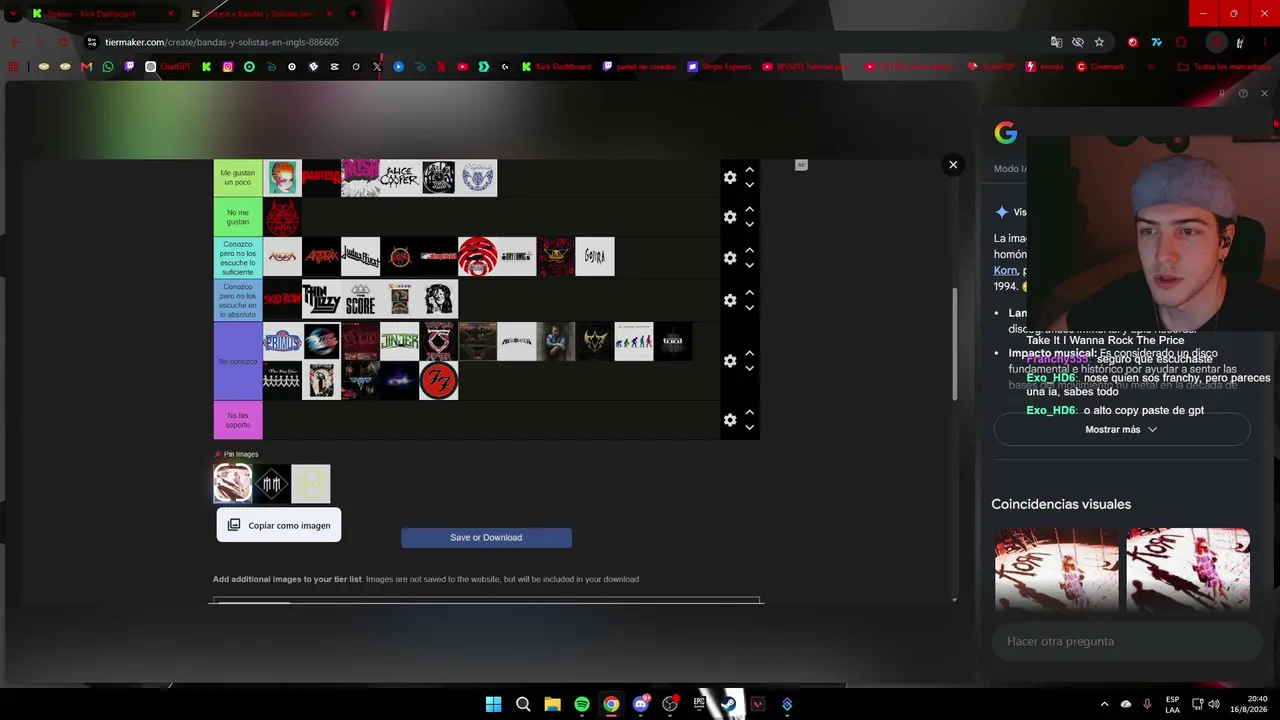Open settings gear for 'escuche en lo absoluto' tier

pos(730,300)
